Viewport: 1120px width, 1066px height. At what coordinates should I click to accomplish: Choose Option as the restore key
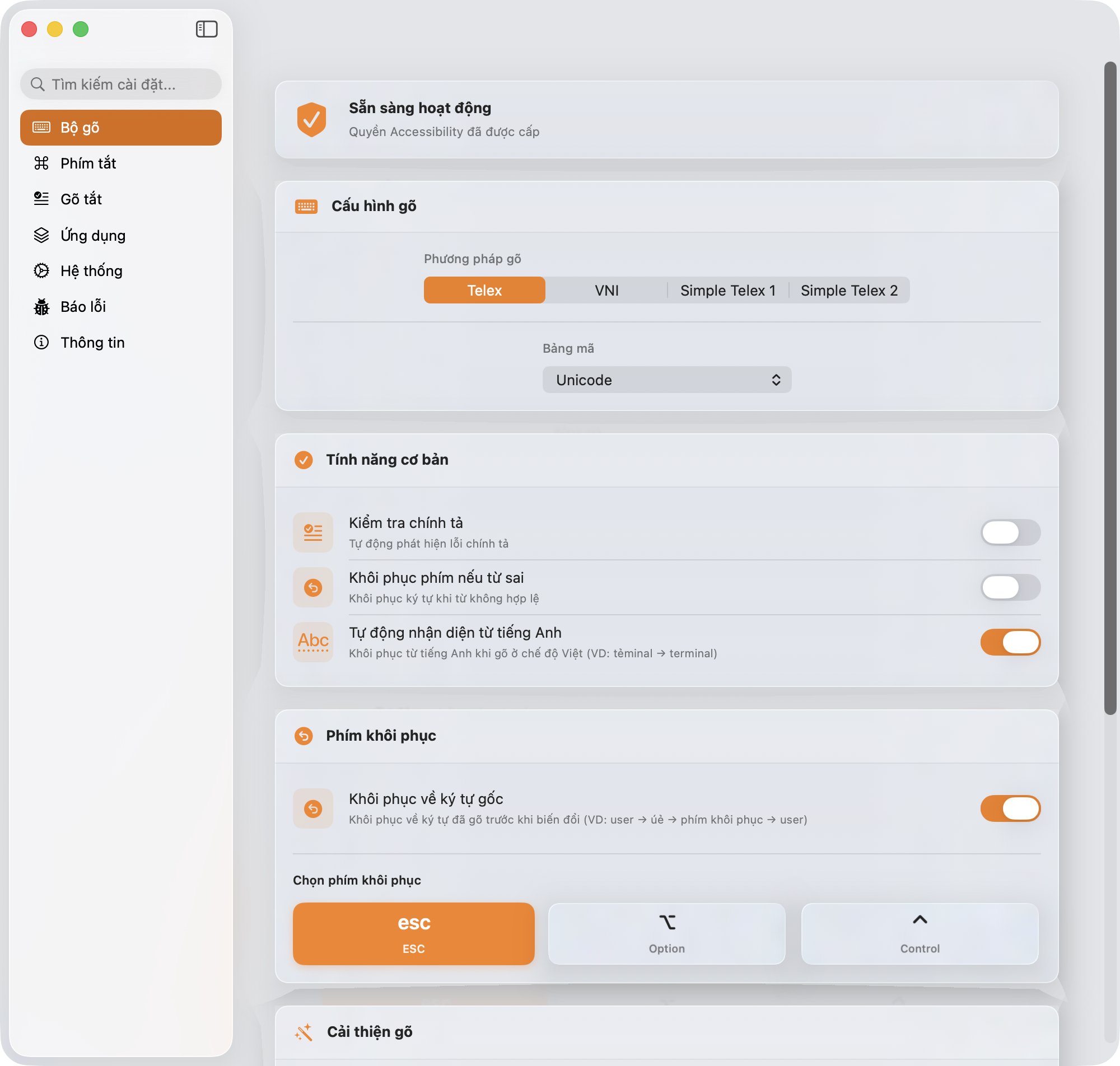tap(666, 934)
